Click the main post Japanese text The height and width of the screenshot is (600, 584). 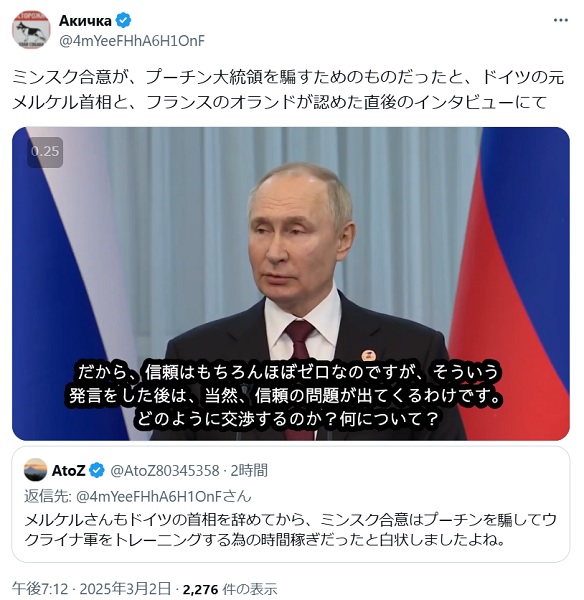(288, 90)
